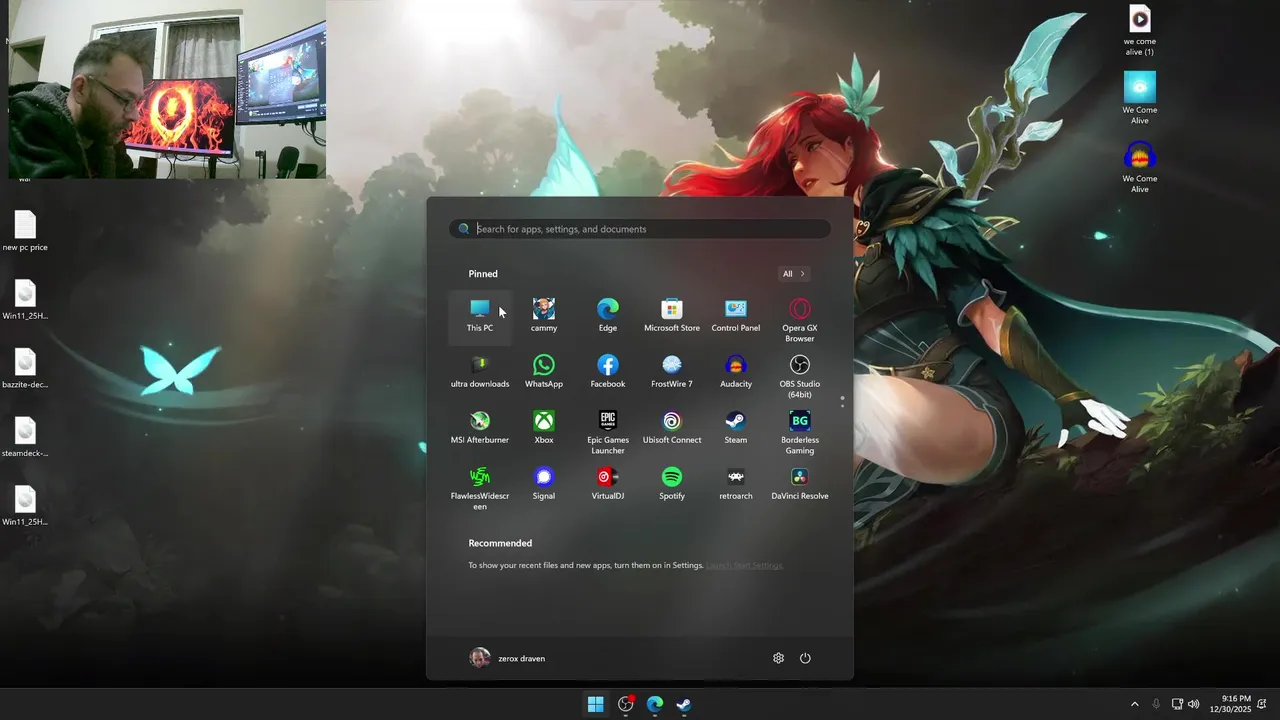The image size is (1280, 720).
Task: Open network status tray icon
Action: (x=1177, y=704)
